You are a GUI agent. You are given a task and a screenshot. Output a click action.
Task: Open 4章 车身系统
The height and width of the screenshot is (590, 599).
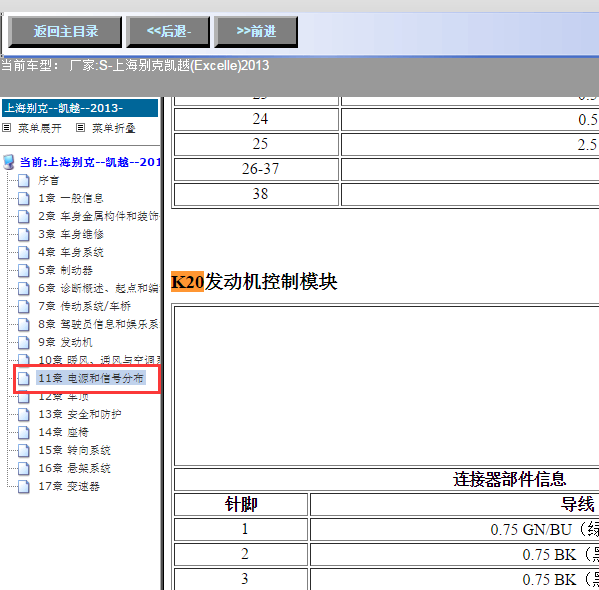(x=71, y=252)
